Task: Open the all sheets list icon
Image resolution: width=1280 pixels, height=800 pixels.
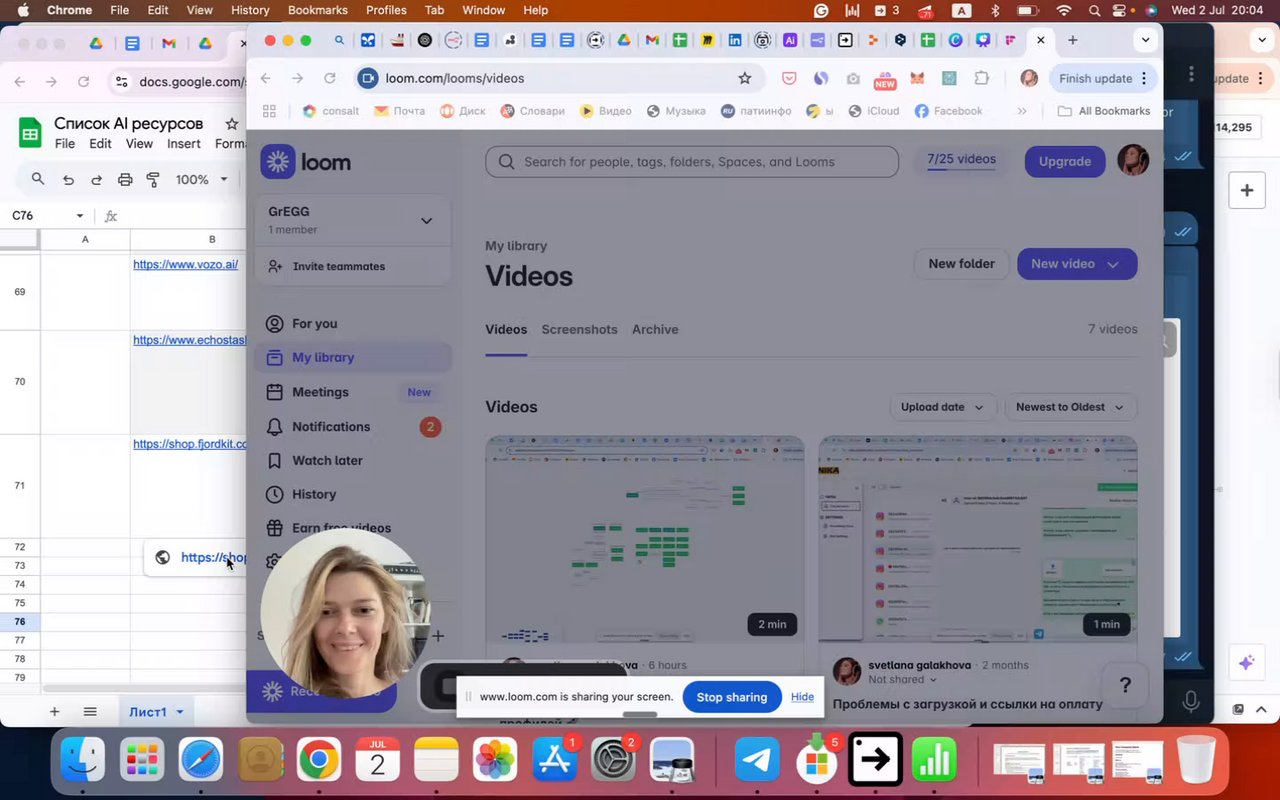Action: click(x=90, y=711)
